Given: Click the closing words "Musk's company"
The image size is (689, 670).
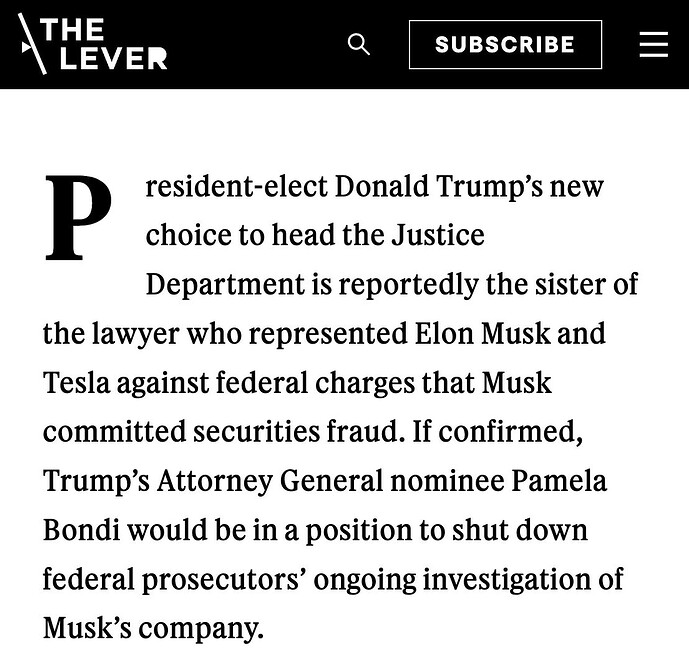Looking at the screenshot, I should (x=151, y=629).
